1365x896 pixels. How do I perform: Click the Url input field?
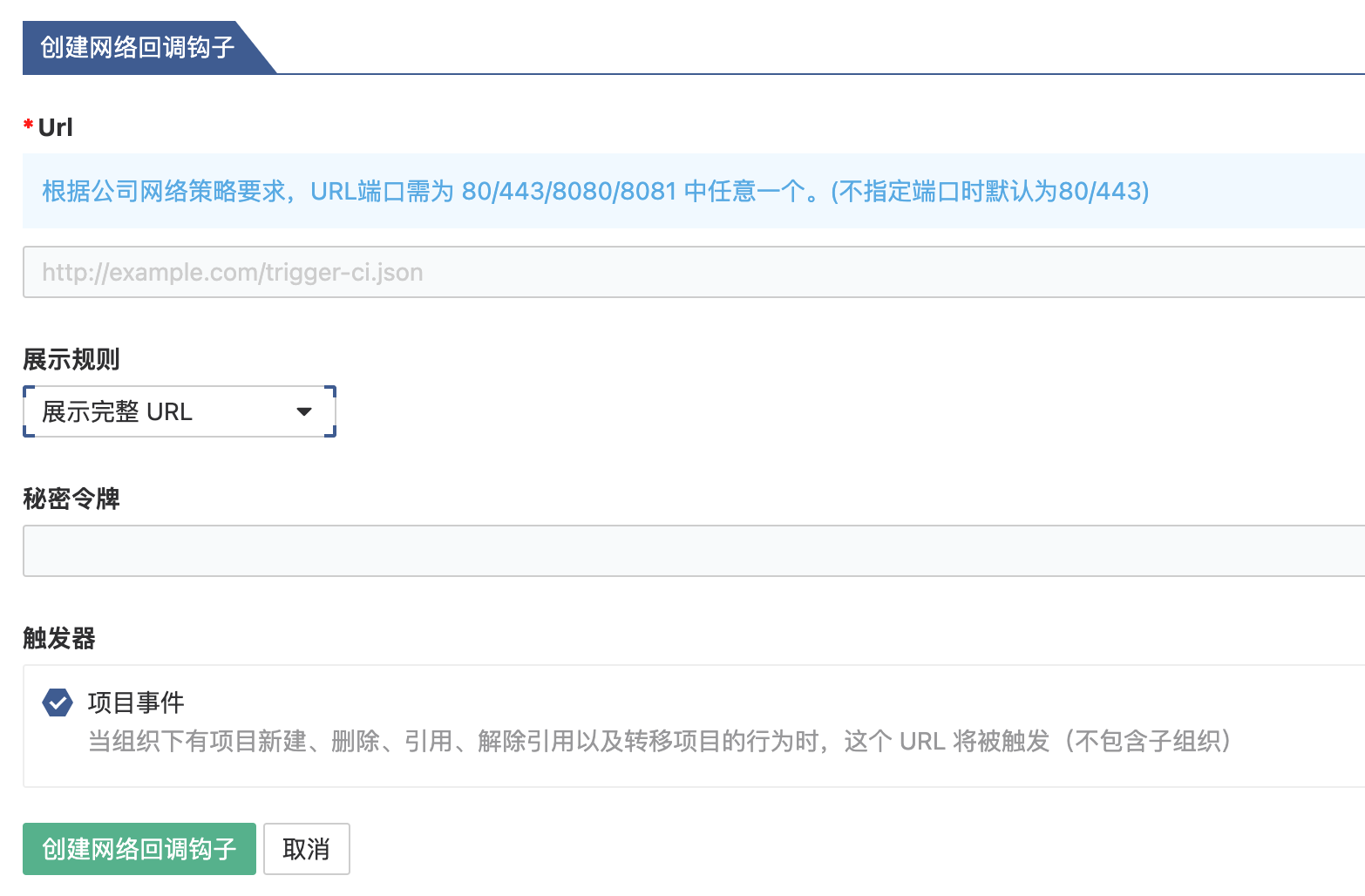[693, 272]
